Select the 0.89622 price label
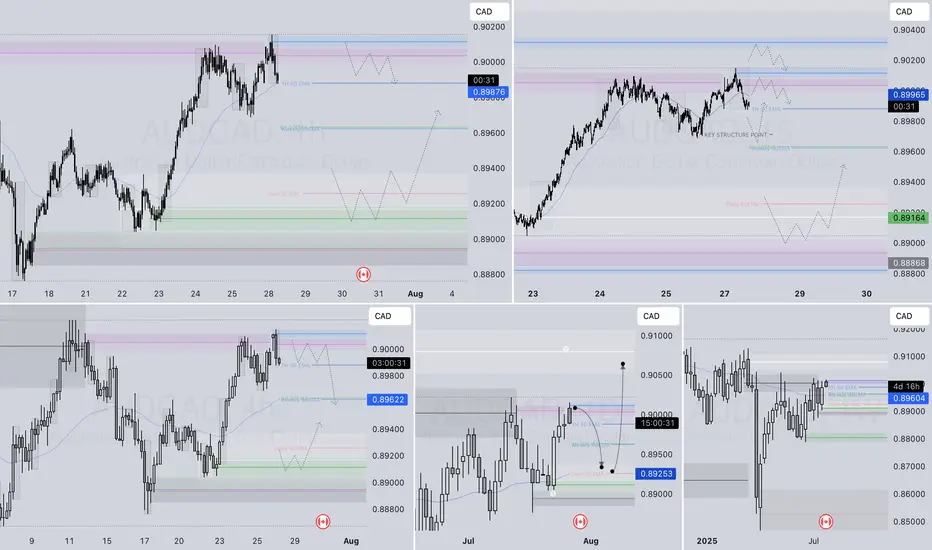This screenshot has height=550, width=932. pyautogui.click(x=388, y=400)
